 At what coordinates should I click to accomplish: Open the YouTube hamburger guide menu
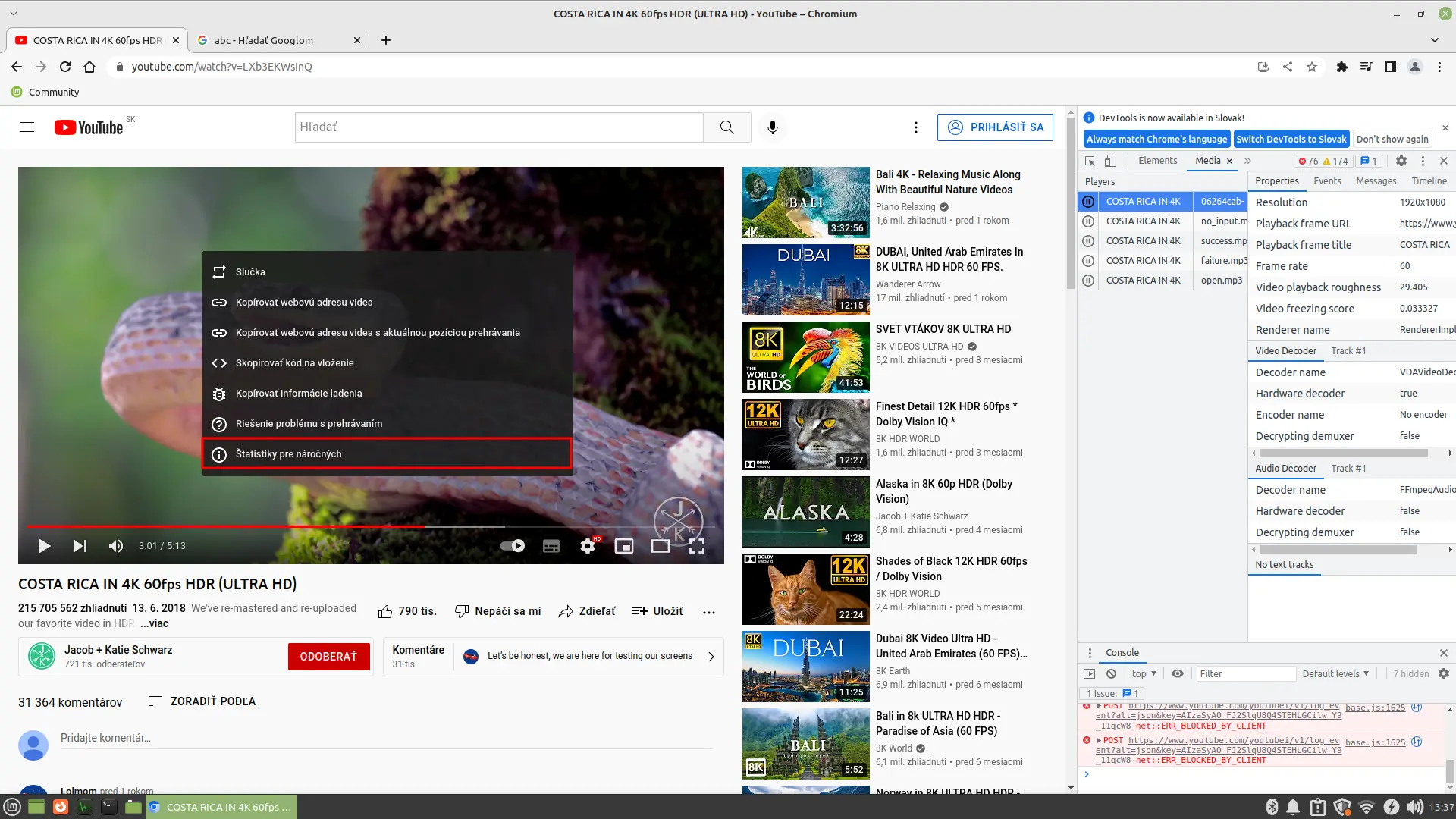click(27, 127)
